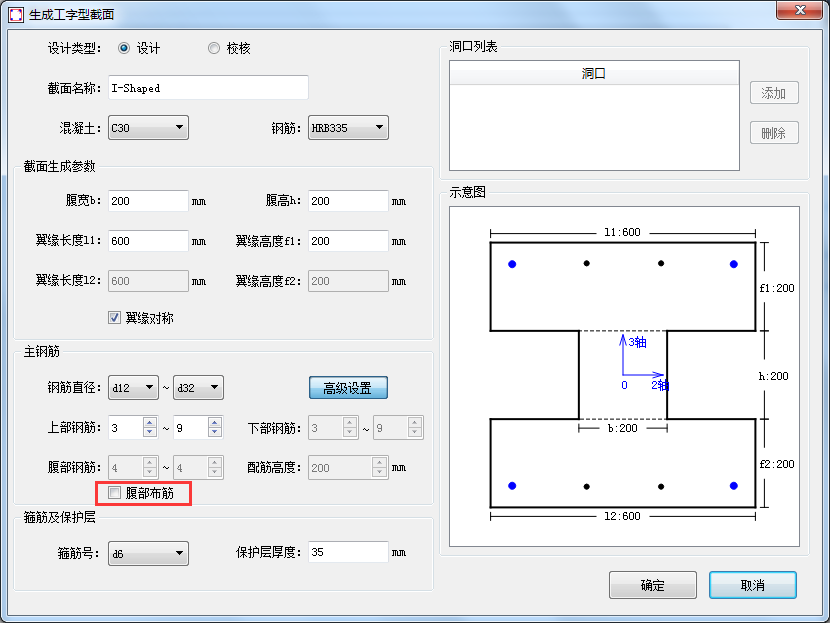Expand the d12 minimum diameter dropdown
This screenshot has width=830, height=623.
click(x=133, y=387)
